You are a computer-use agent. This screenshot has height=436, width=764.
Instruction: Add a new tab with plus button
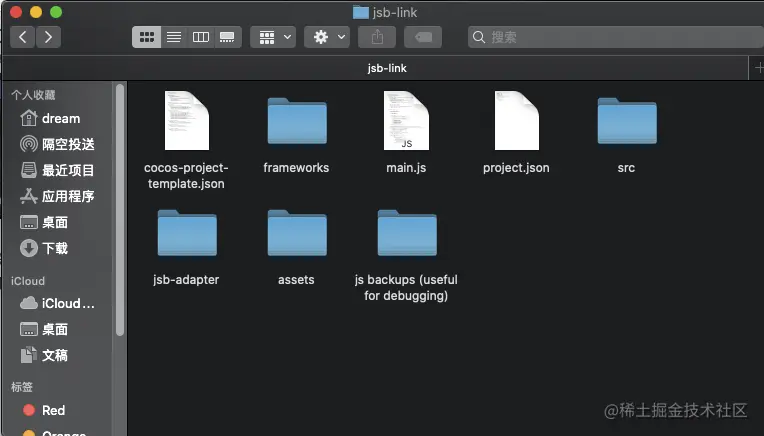[x=757, y=68]
